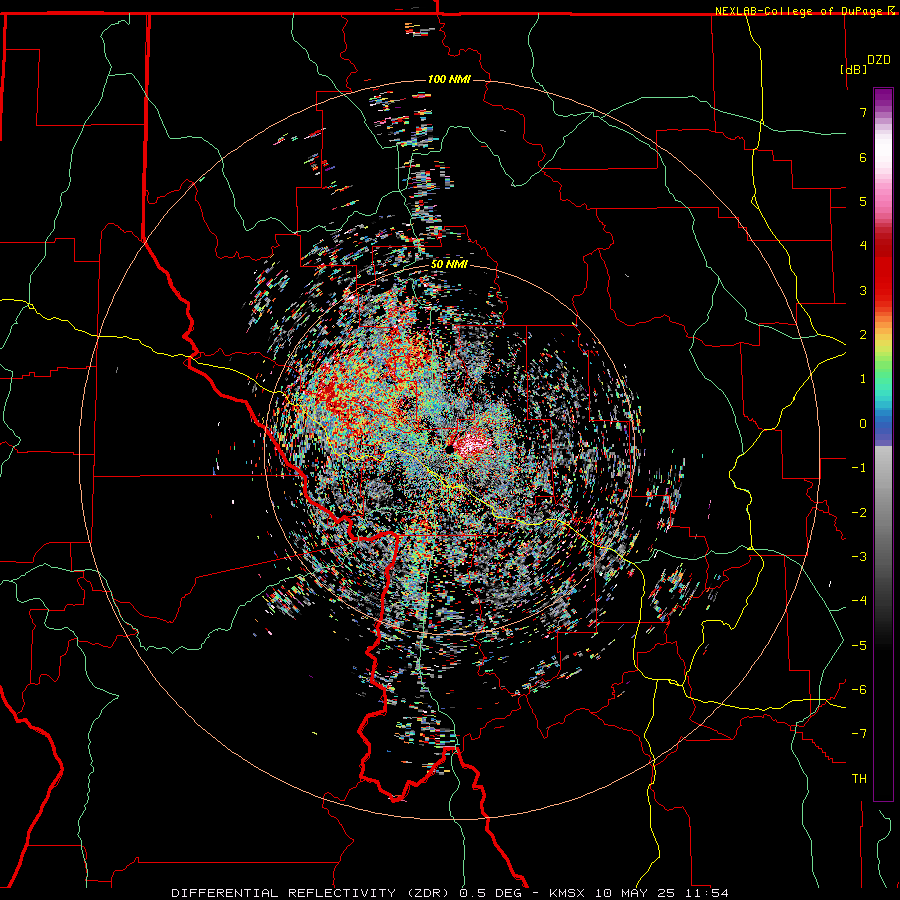Click the 0.5 DEG elevation text
The width and height of the screenshot is (900, 900).
(490, 893)
